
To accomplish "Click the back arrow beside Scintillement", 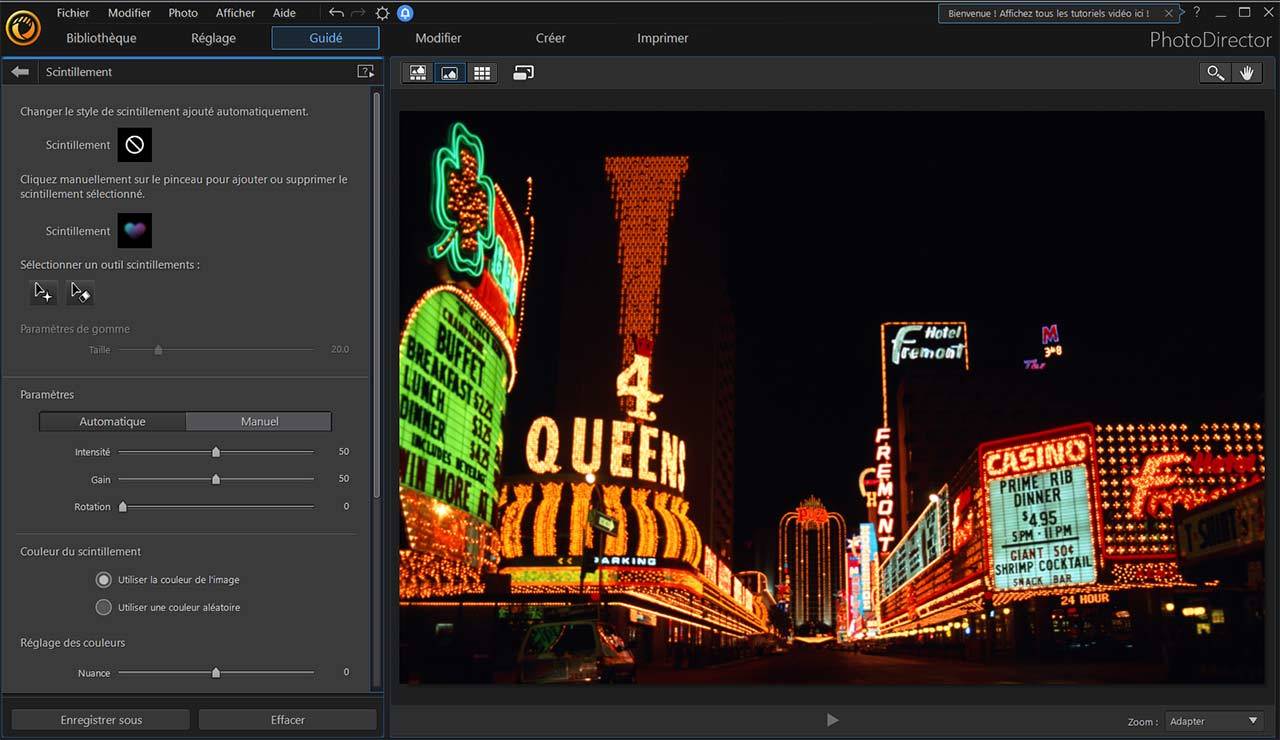I will tap(20, 72).
